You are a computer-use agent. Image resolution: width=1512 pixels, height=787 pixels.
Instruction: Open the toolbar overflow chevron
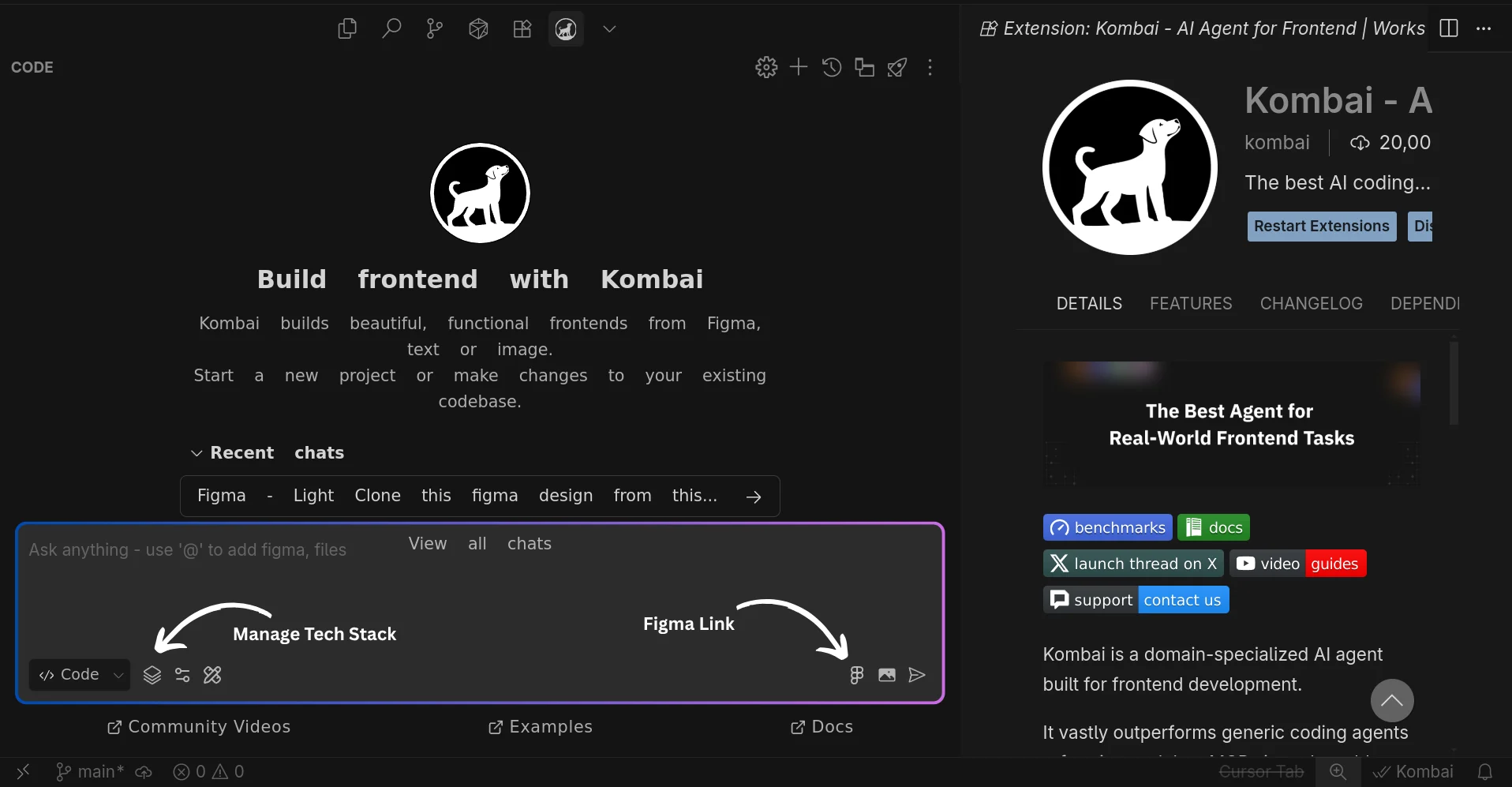610,29
